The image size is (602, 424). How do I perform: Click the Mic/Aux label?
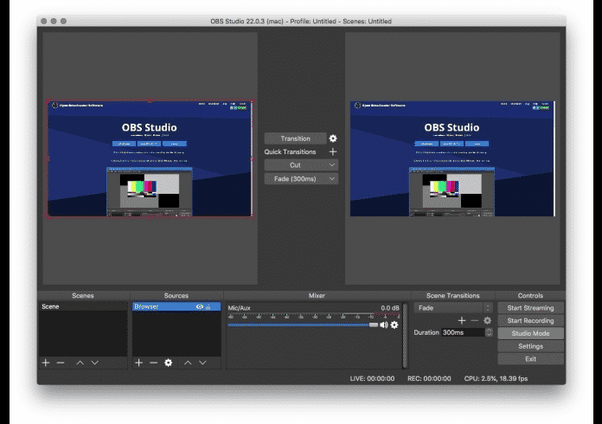coord(239,308)
